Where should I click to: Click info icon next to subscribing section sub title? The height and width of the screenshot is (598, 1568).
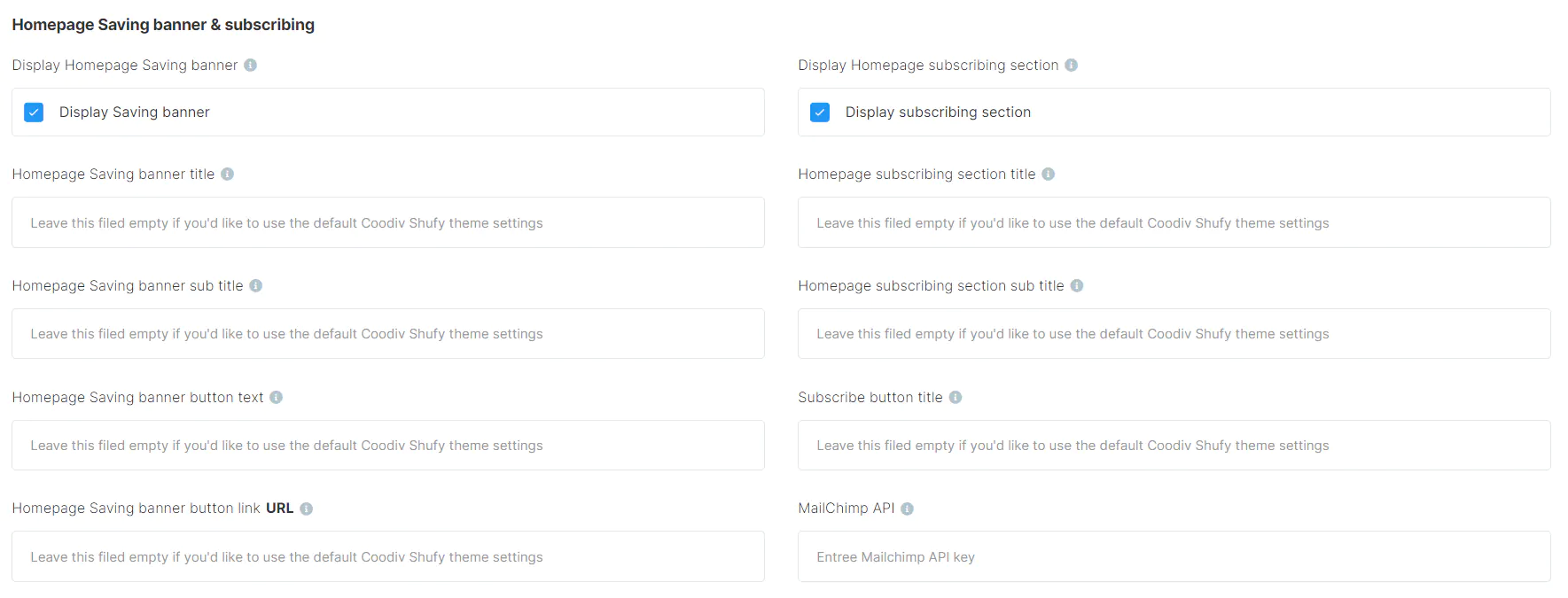coord(1077,285)
